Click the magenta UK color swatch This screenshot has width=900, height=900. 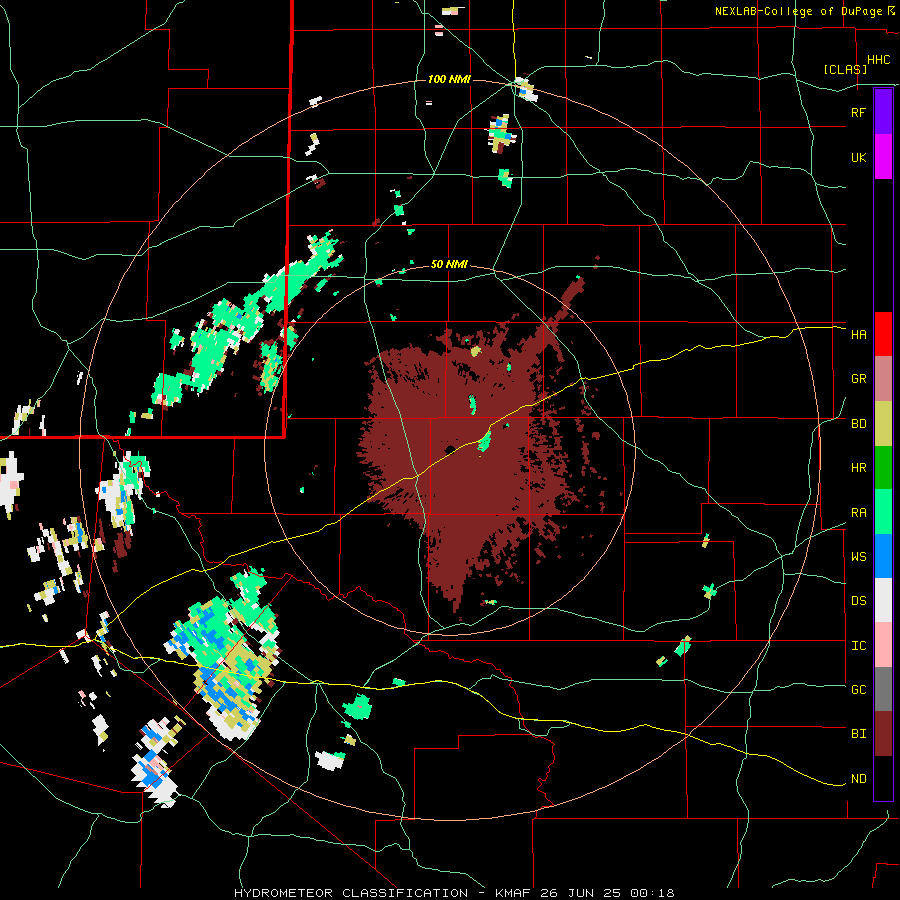pyautogui.click(x=883, y=157)
